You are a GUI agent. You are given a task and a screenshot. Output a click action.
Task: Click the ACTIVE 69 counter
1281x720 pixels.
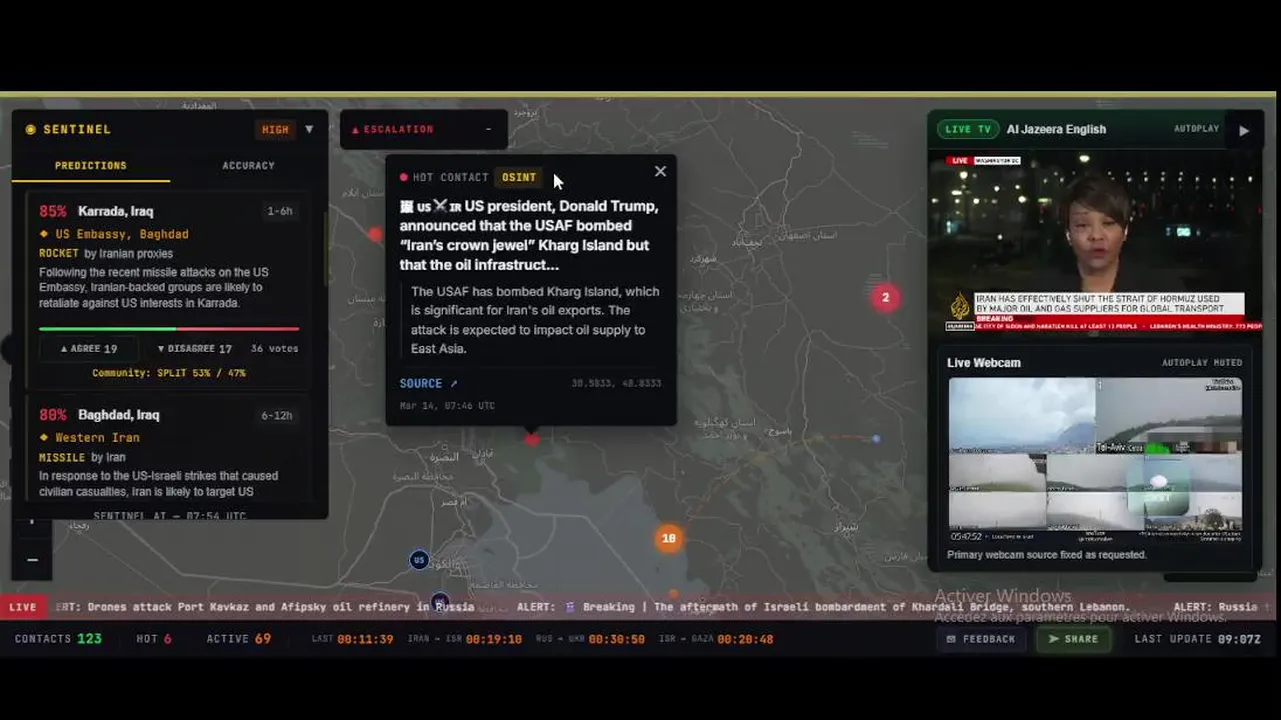coord(239,639)
